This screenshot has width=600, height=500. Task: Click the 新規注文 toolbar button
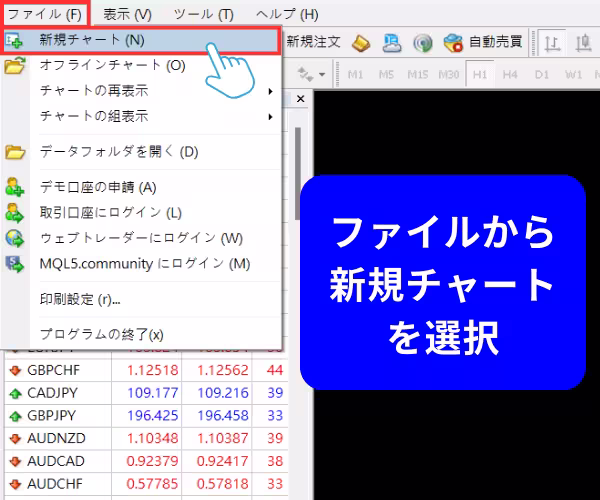pos(313,41)
